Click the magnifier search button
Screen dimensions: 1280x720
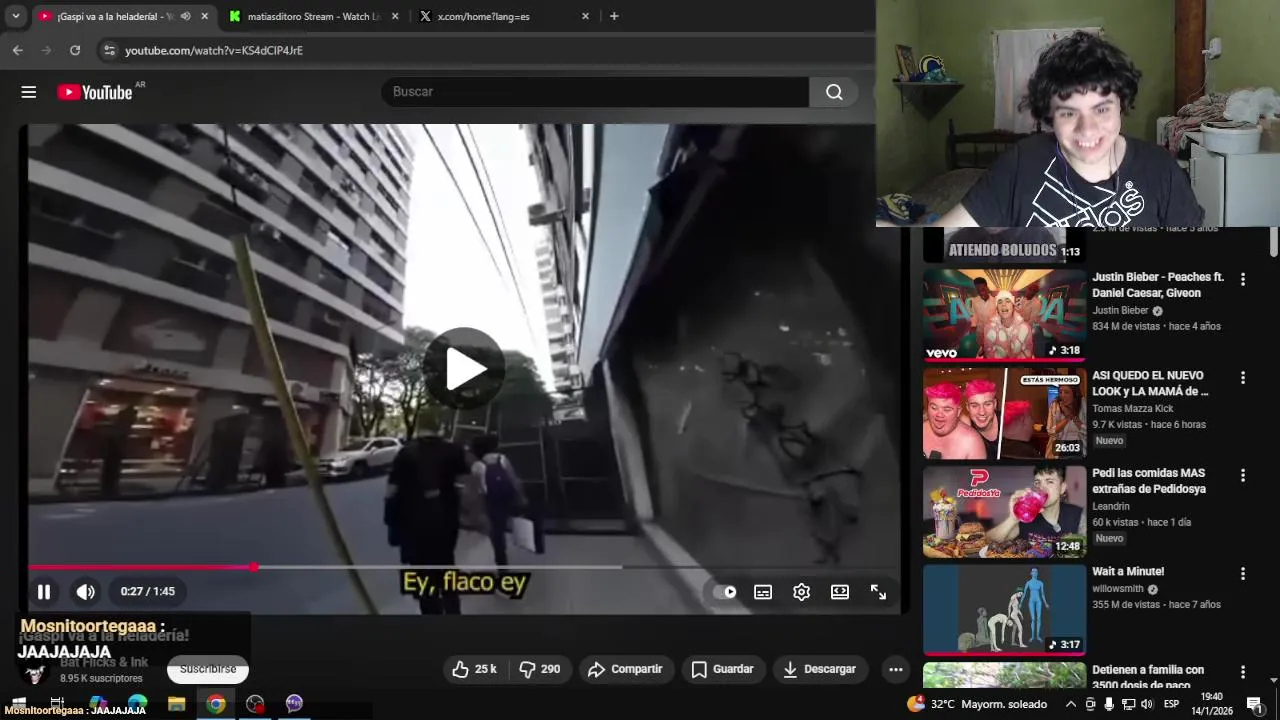click(x=834, y=92)
